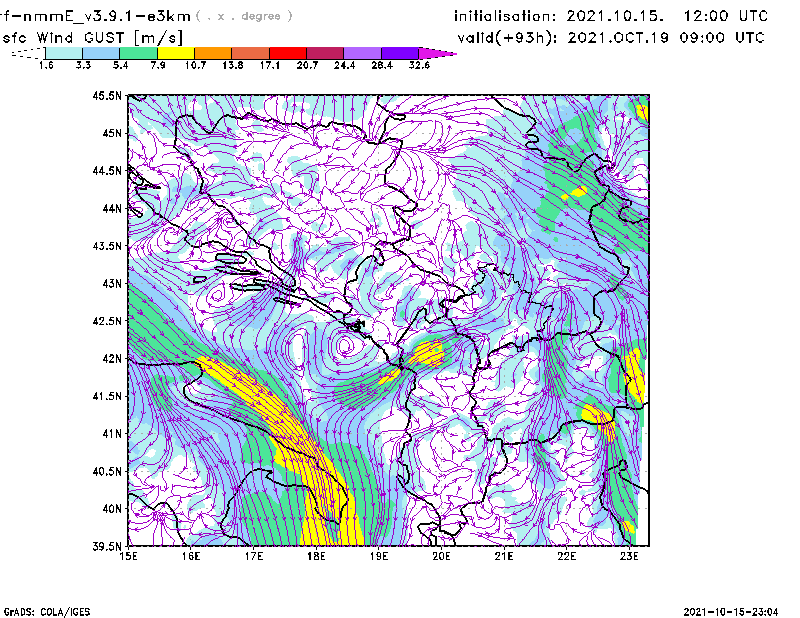Select the crimson 20.7–24.4 legend swatch
Viewport: 800px width, 618px height.
pos(325,53)
